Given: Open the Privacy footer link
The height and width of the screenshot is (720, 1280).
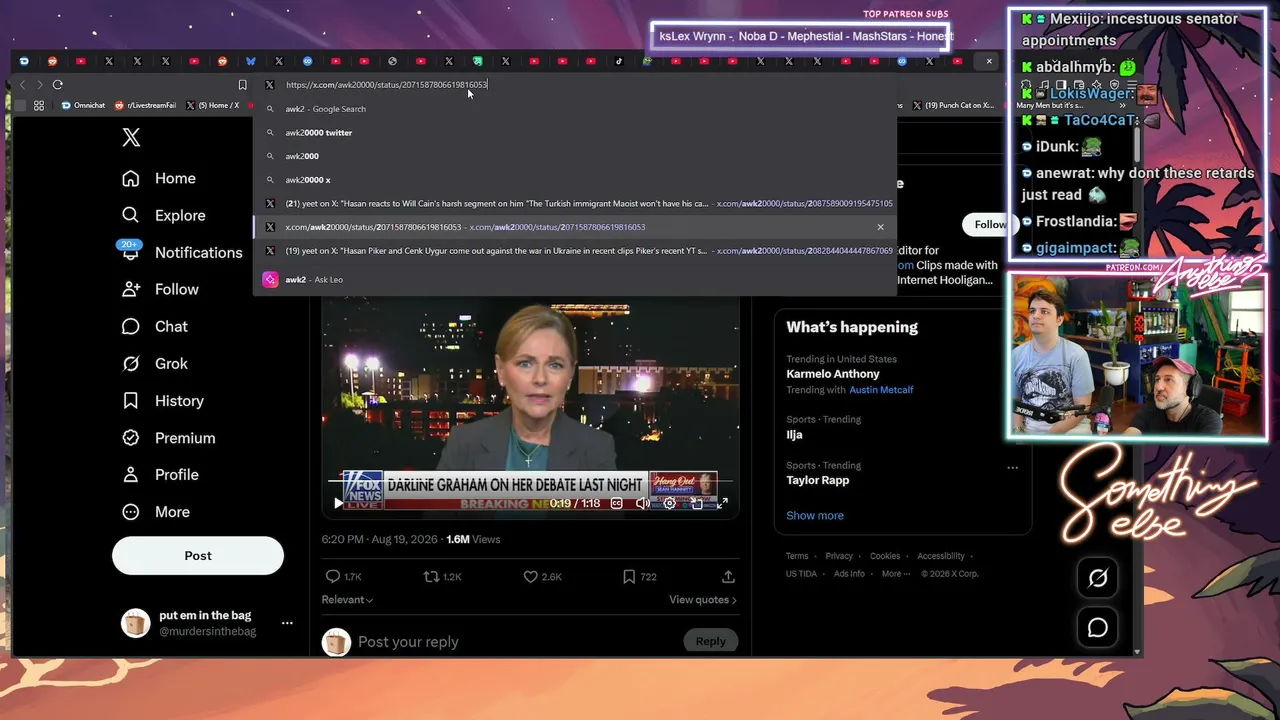Looking at the screenshot, I should 839,556.
